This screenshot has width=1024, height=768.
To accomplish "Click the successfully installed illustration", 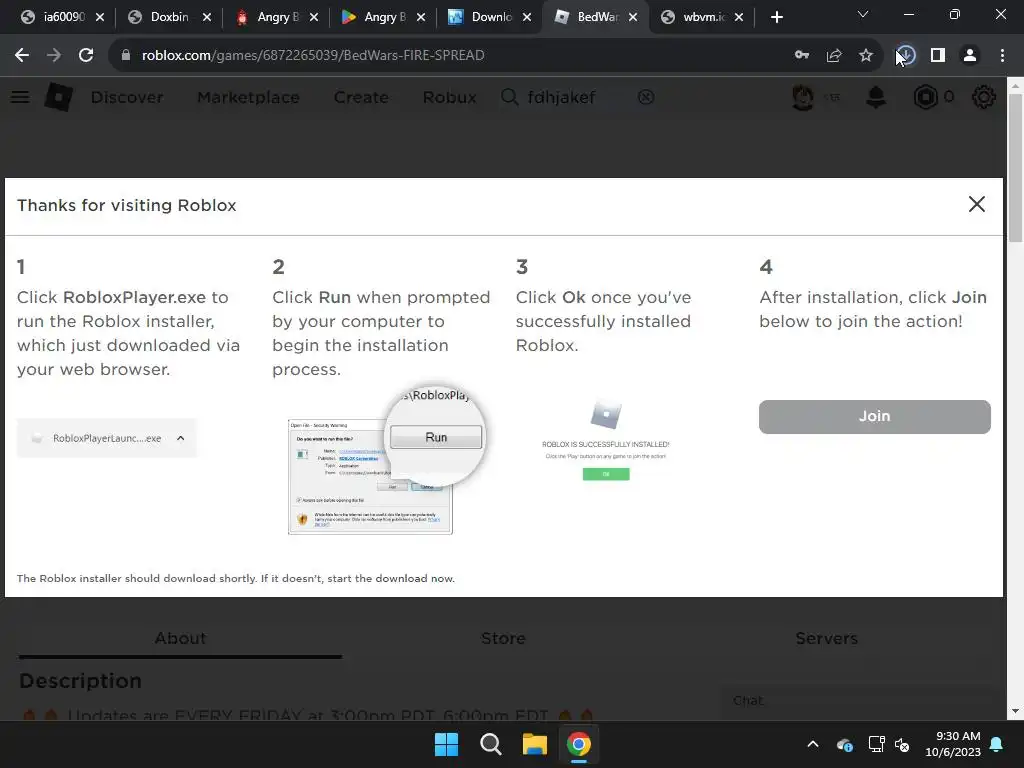I will pos(605,441).
